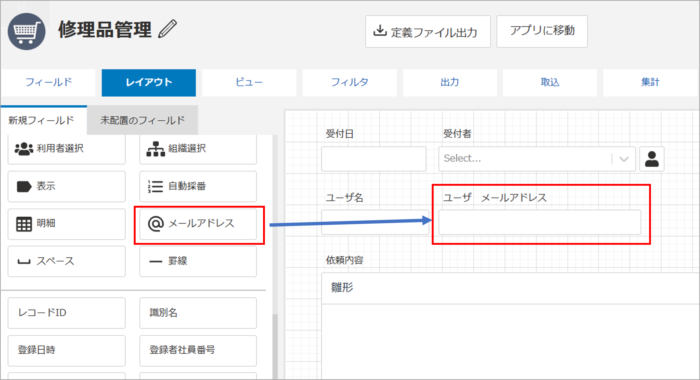Viewport: 700px width, 380px height.
Task: Switch to the 取込 tab
Action: click(x=550, y=83)
